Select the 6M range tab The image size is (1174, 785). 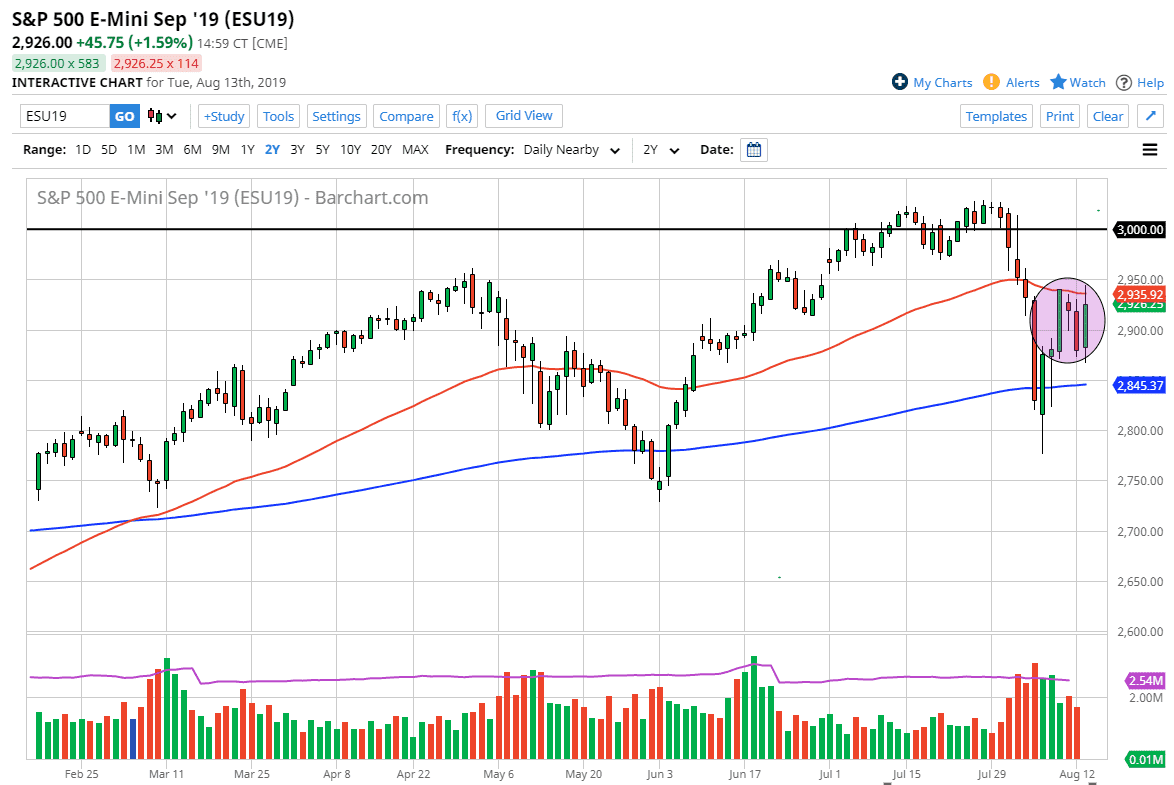coord(192,149)
